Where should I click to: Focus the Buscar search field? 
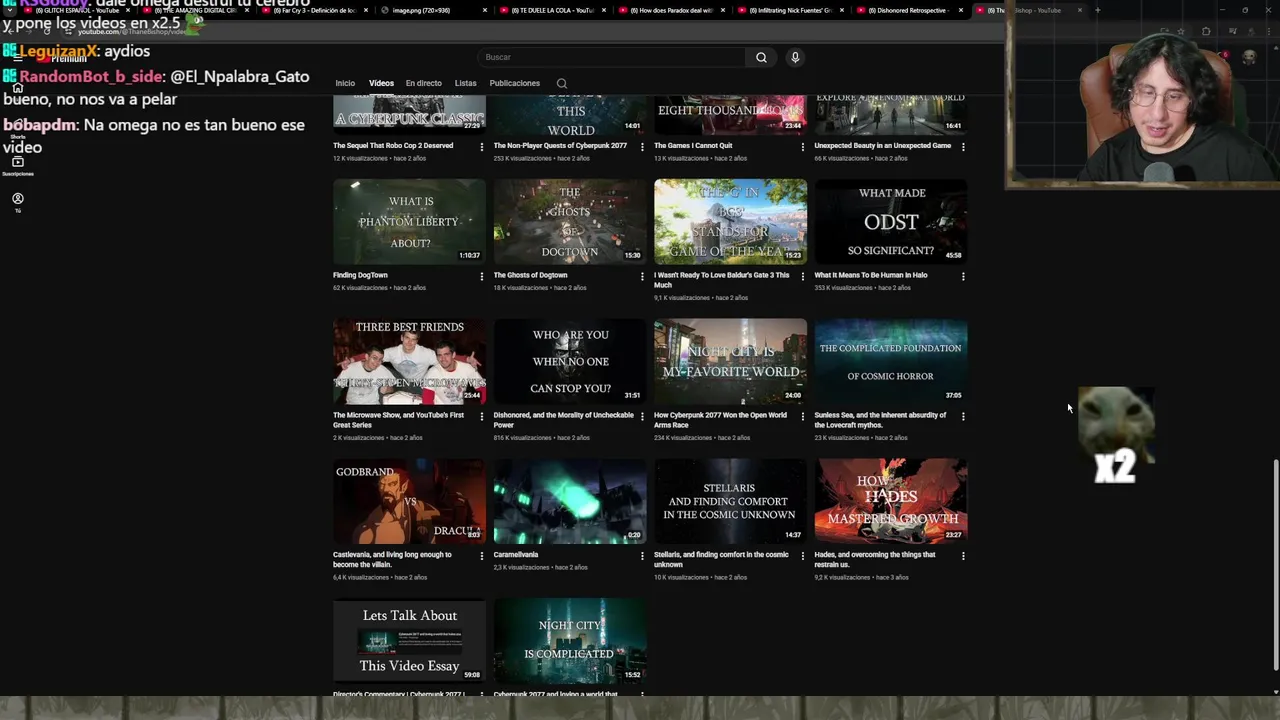[610, 57]
